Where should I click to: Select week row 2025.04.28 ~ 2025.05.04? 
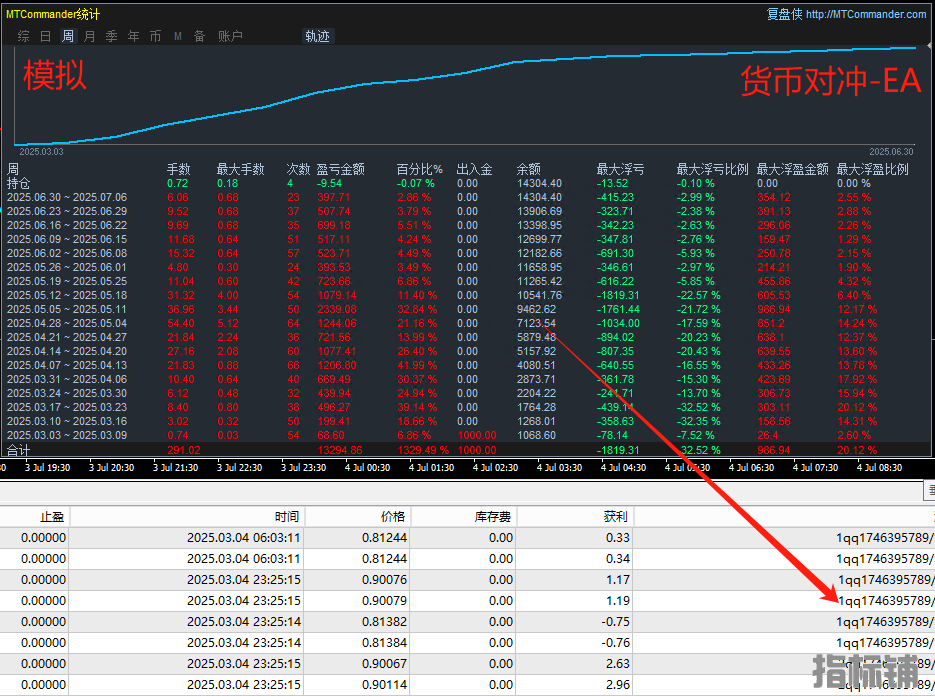465,323
